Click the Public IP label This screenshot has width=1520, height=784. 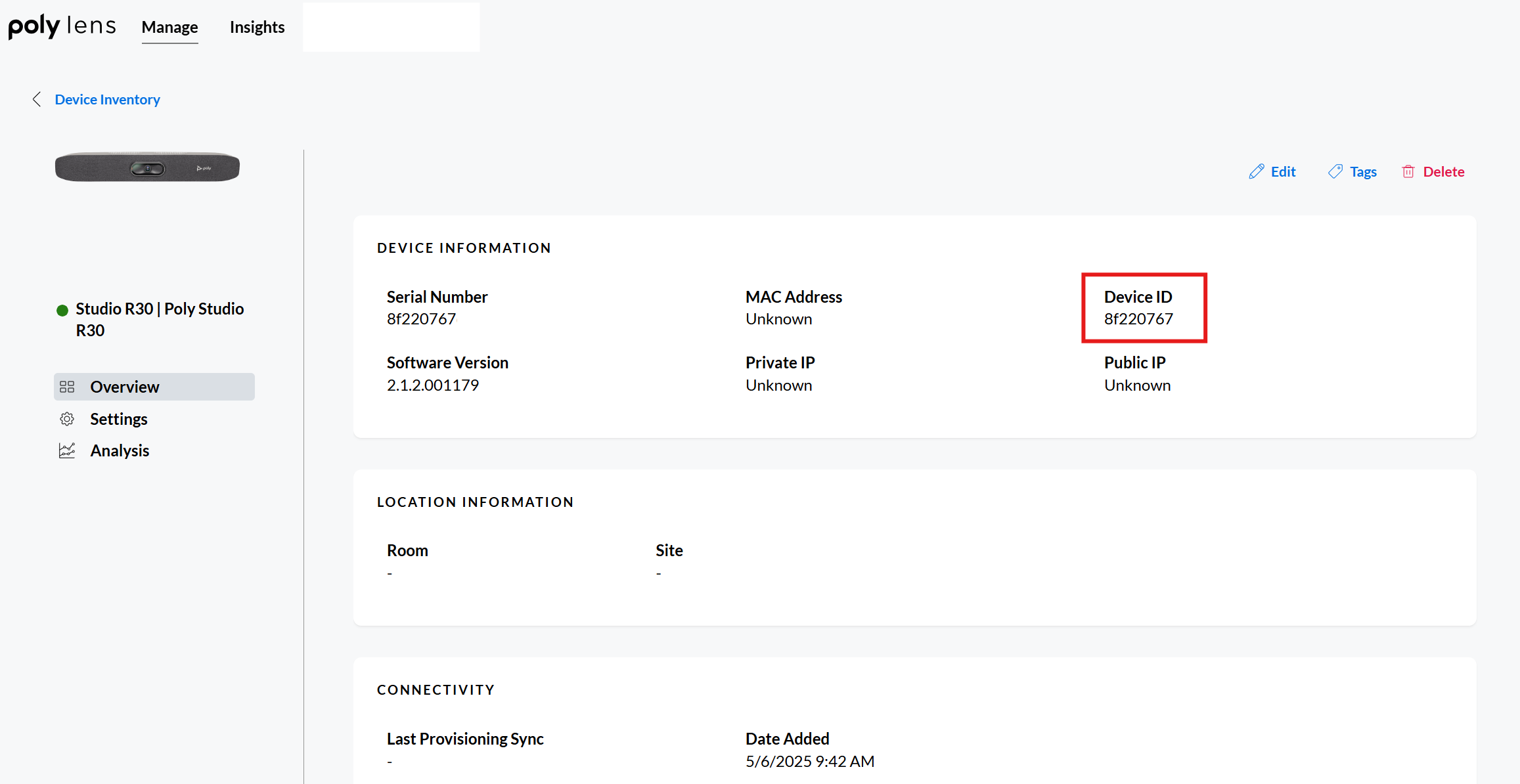point(1134,362)
